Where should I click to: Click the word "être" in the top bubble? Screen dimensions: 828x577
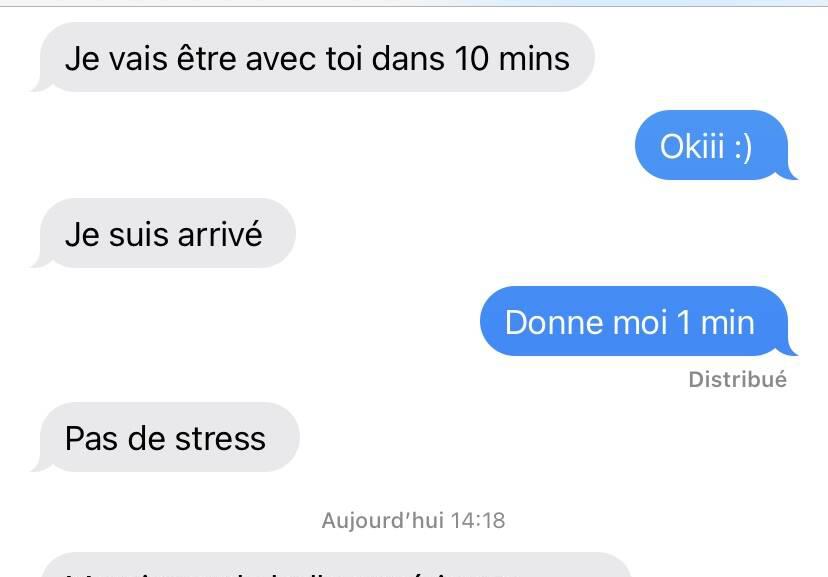click(206, 58)
